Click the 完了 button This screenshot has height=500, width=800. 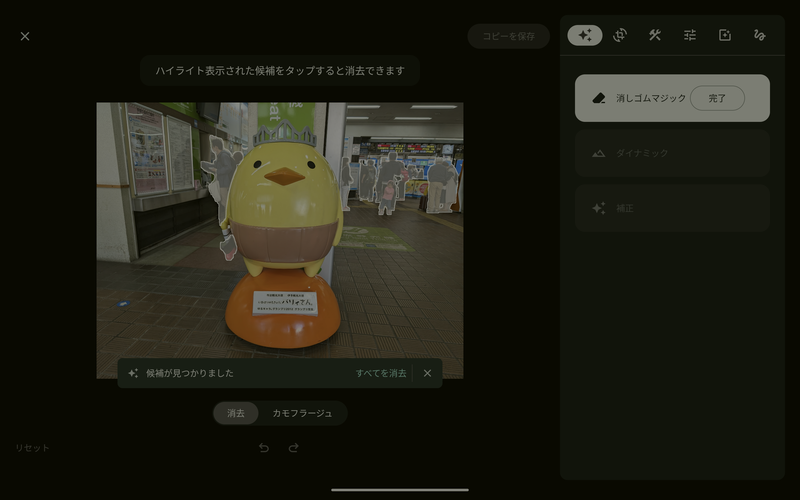point(717,98)
